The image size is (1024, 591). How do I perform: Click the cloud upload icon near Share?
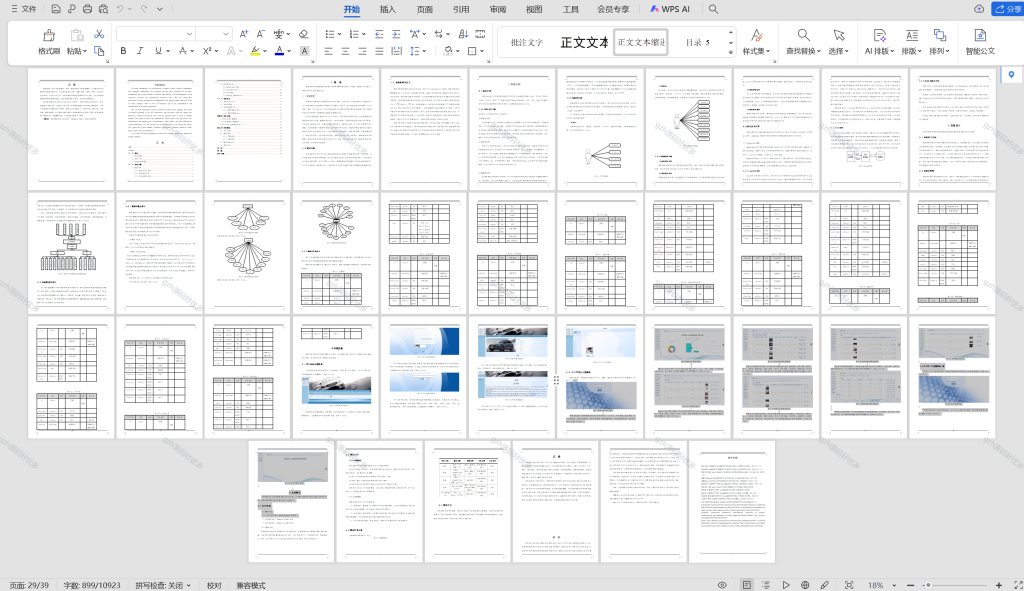(979, 9)
